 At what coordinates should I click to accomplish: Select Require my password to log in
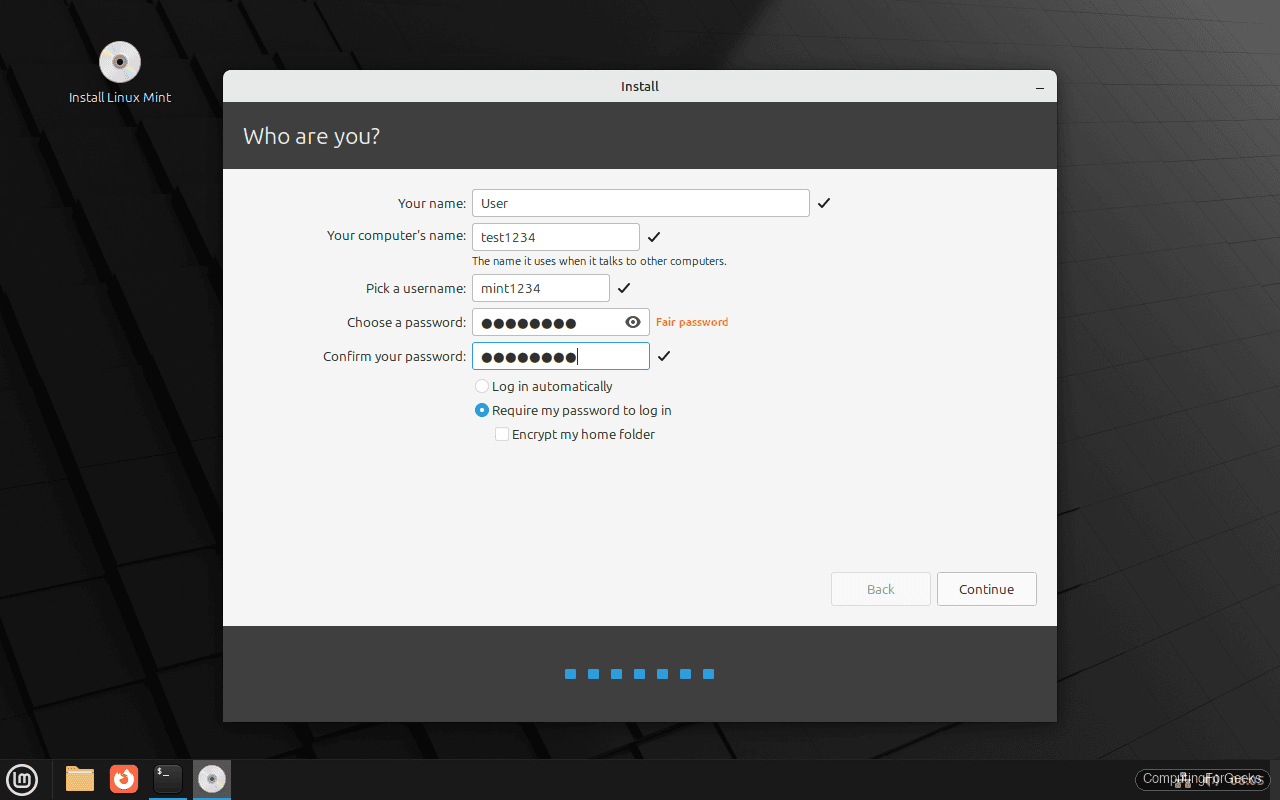[482, 410]
